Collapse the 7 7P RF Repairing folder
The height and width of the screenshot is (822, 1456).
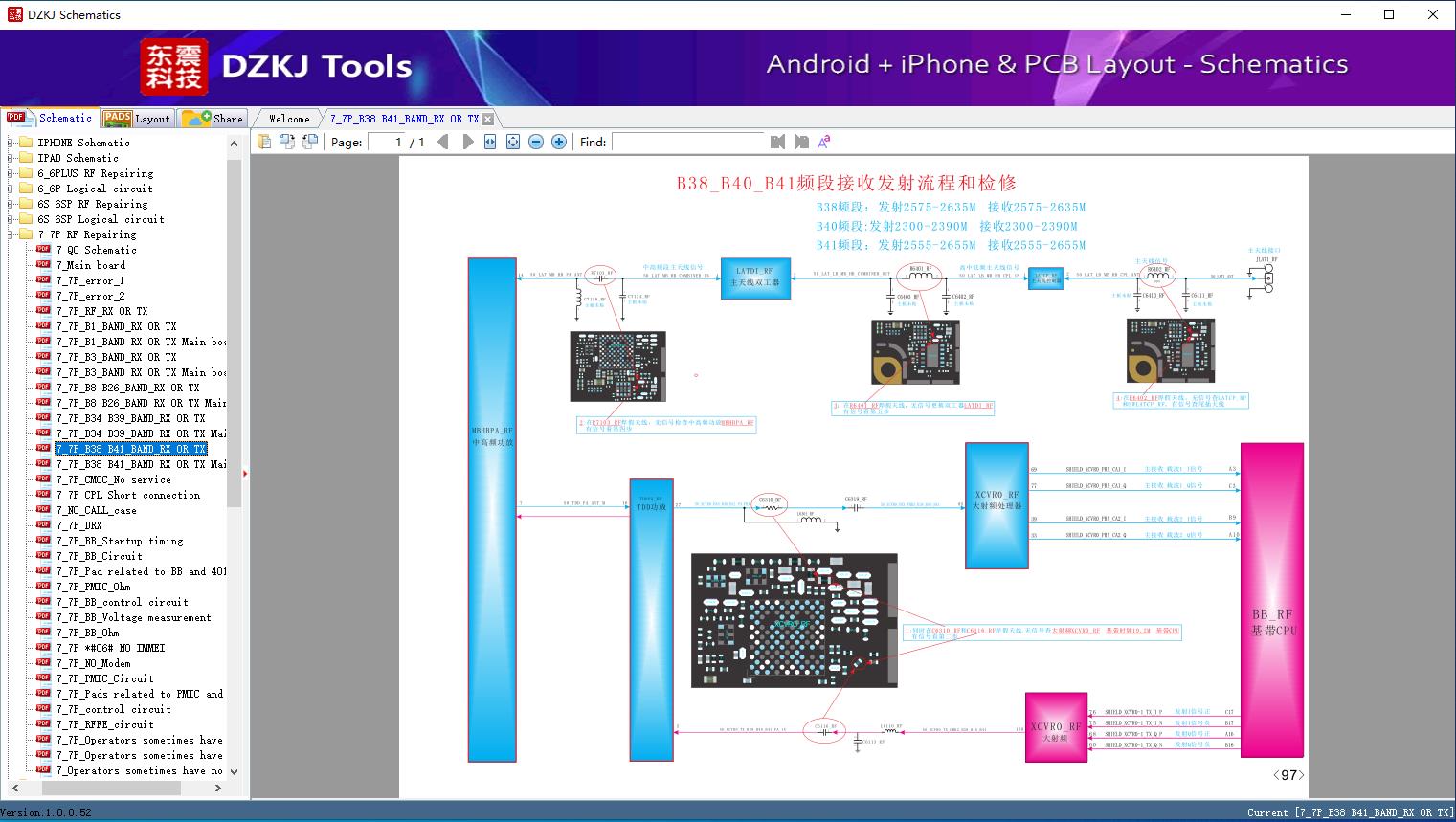pos(11,234)
